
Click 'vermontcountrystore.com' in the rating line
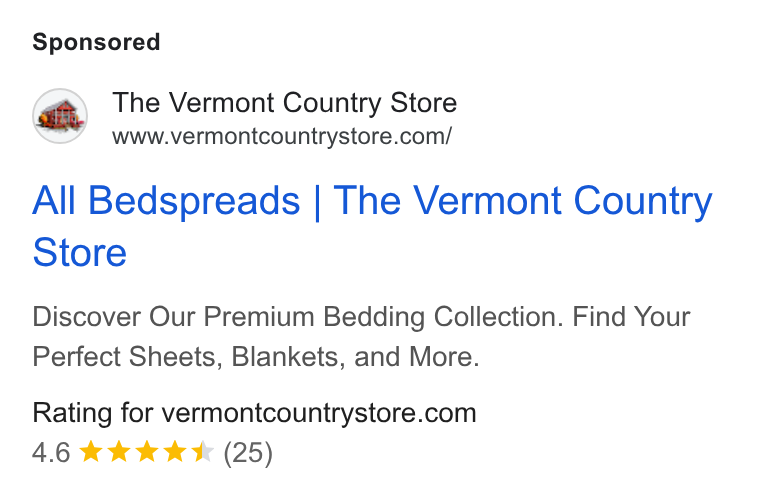click(x=319, y=414)
